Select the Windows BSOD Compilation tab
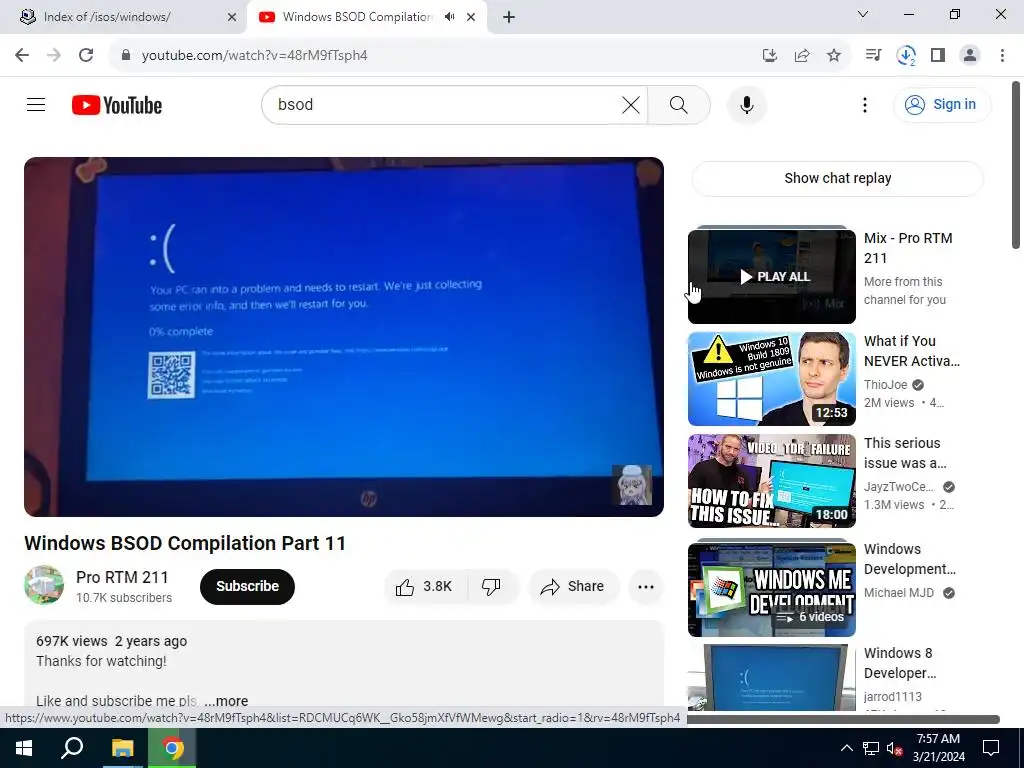This screenshot has height=768, width=1024. (x=357, y=17)
